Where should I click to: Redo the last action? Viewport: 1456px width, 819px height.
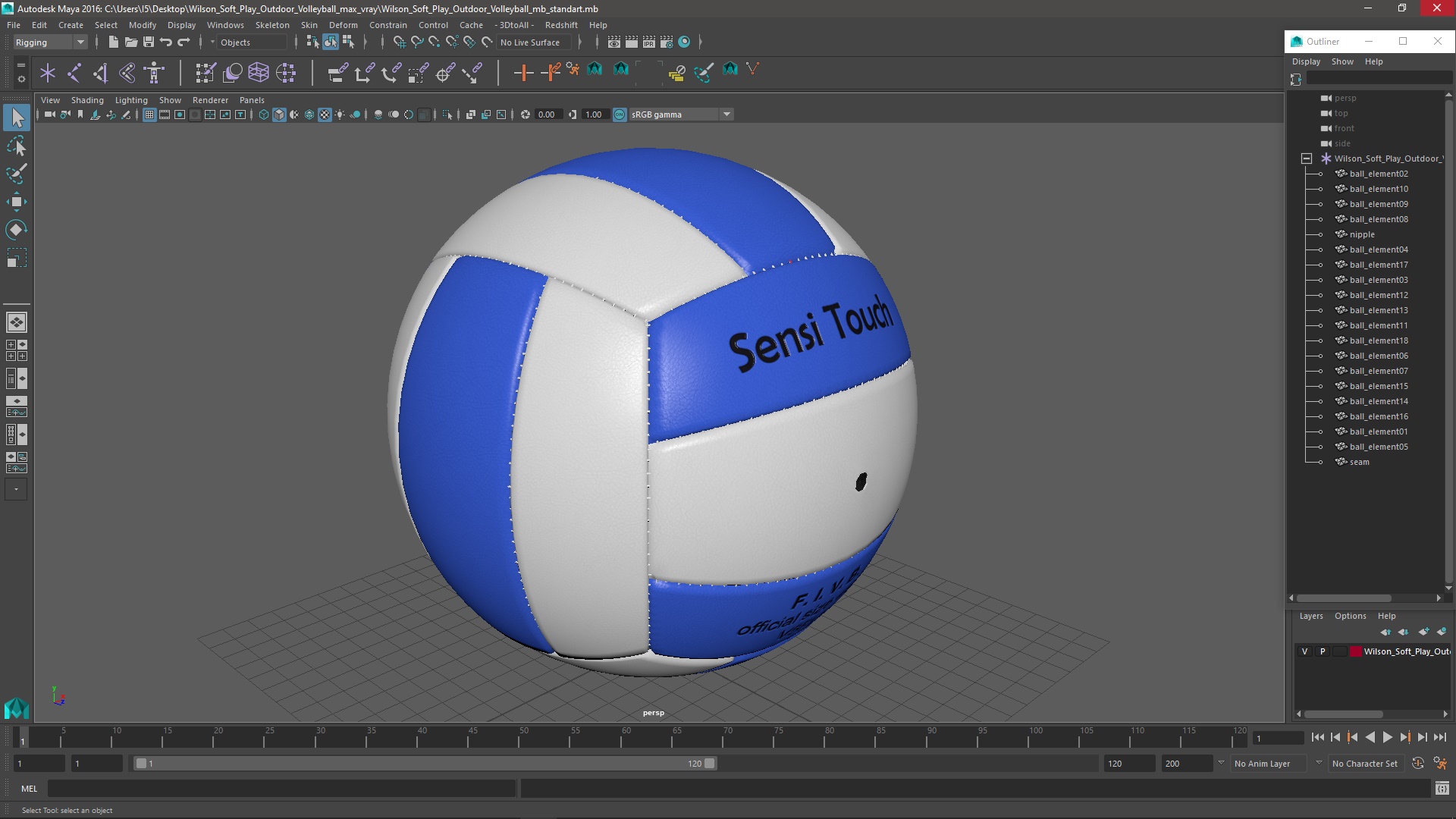coord(183,42)
